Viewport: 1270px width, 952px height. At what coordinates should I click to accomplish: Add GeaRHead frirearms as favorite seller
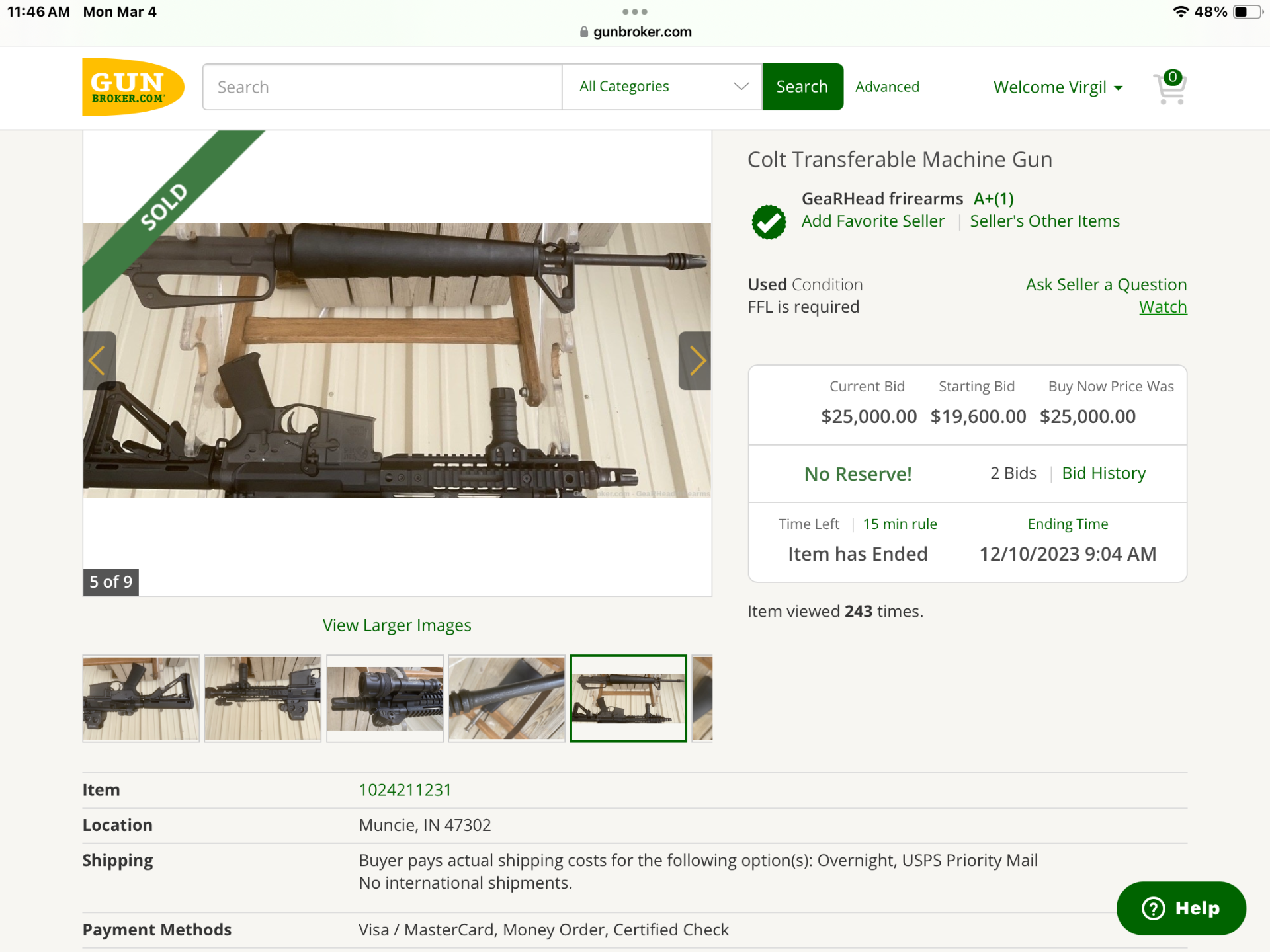(x=873, y=221)
